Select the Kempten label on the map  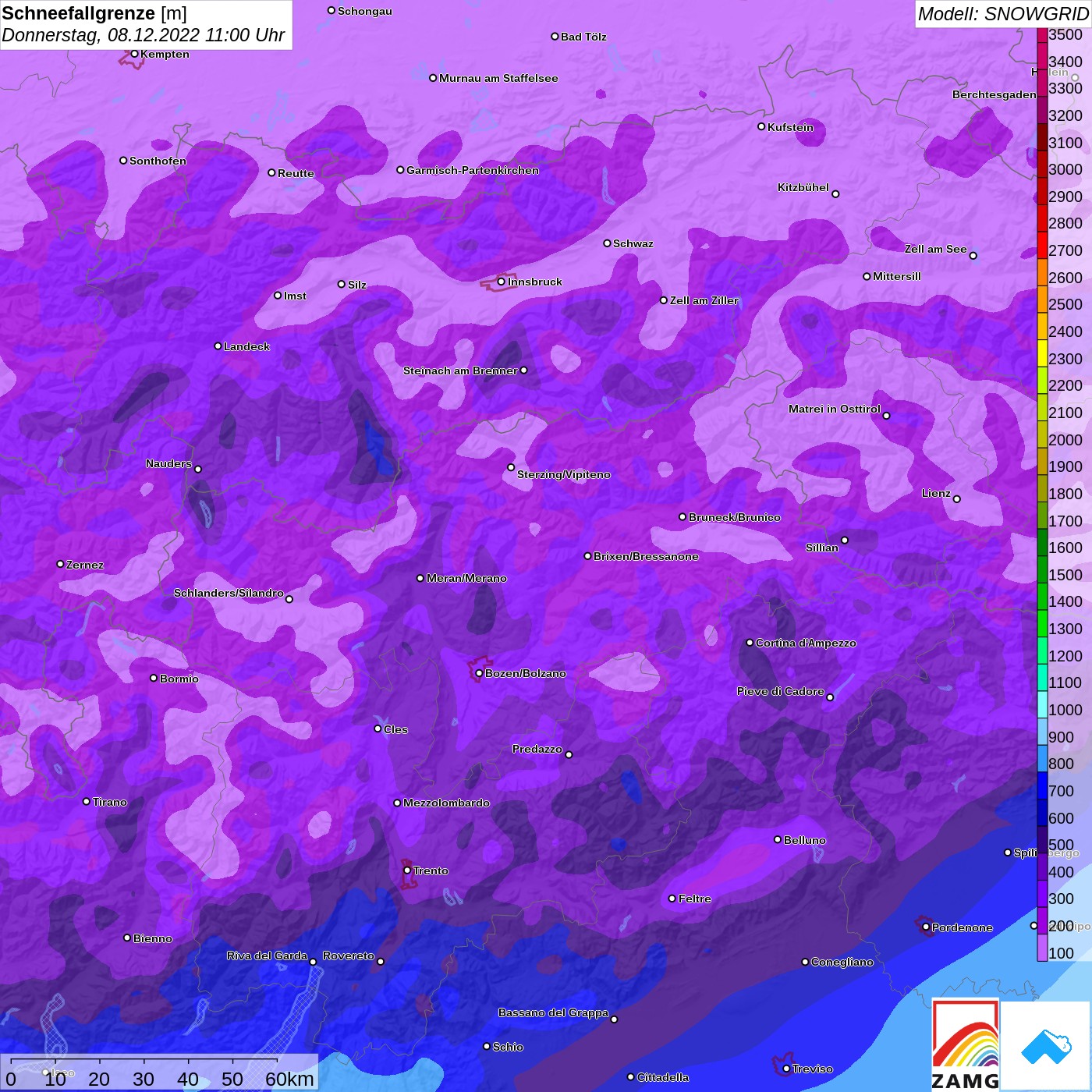click(x=165, y=54)
